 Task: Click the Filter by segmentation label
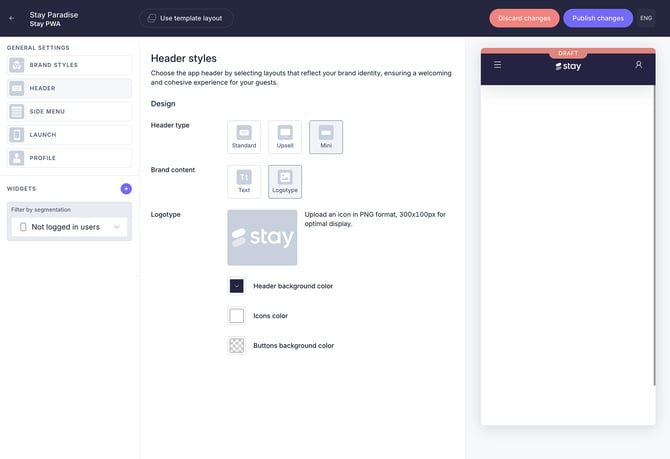click(41, 210)
